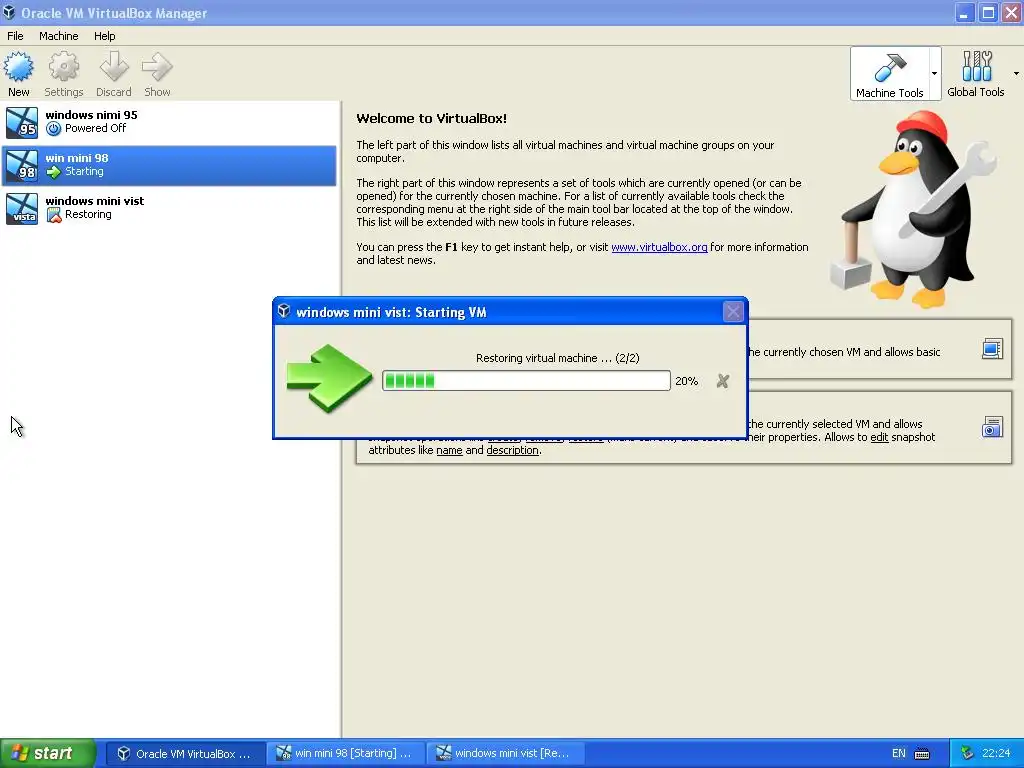Open Settings from the toolbar
This screenshot has width=1024, height=768.
tap(63, 74)
